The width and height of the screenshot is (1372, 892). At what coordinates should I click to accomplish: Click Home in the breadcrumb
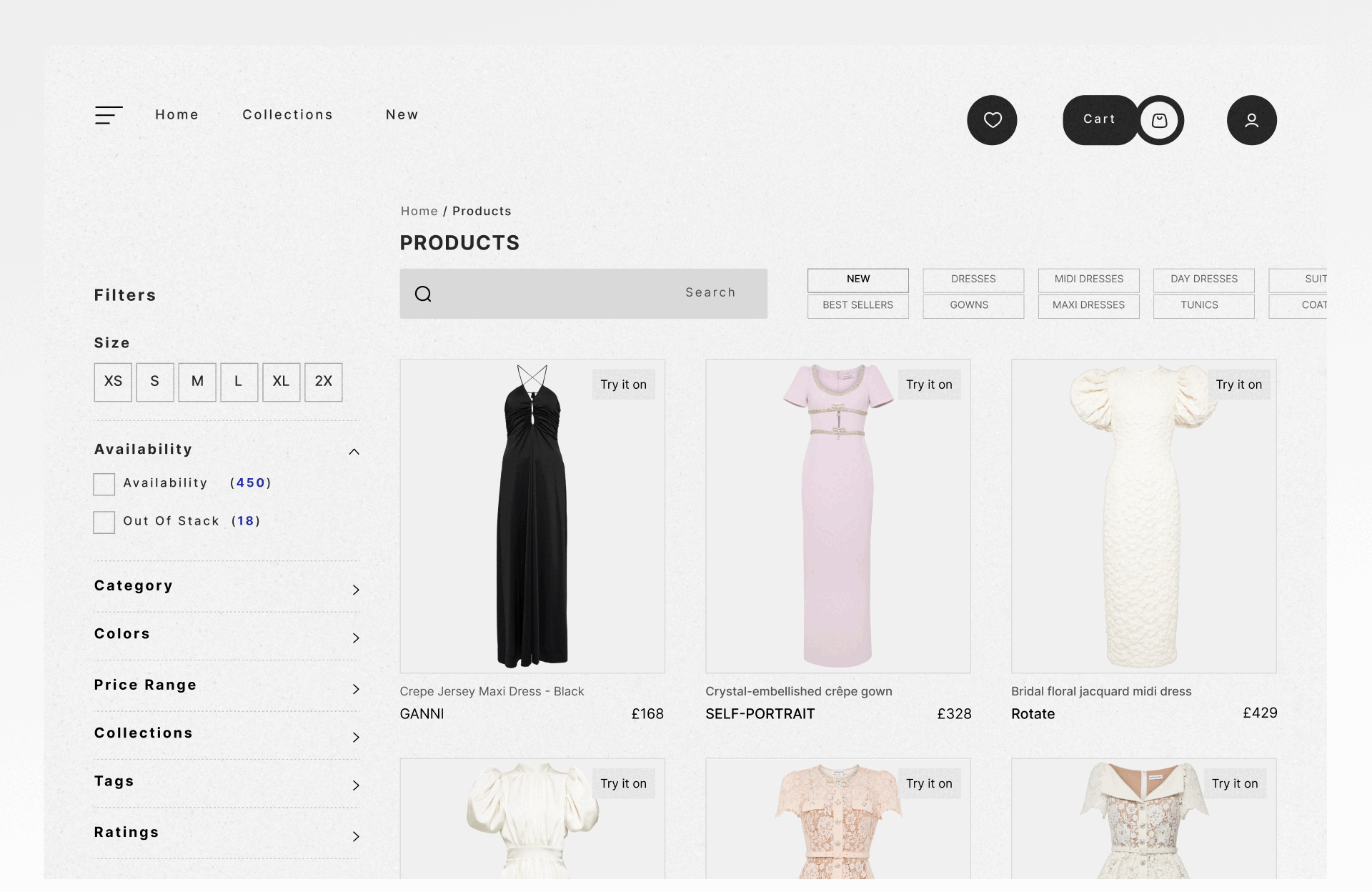[419, 211]
